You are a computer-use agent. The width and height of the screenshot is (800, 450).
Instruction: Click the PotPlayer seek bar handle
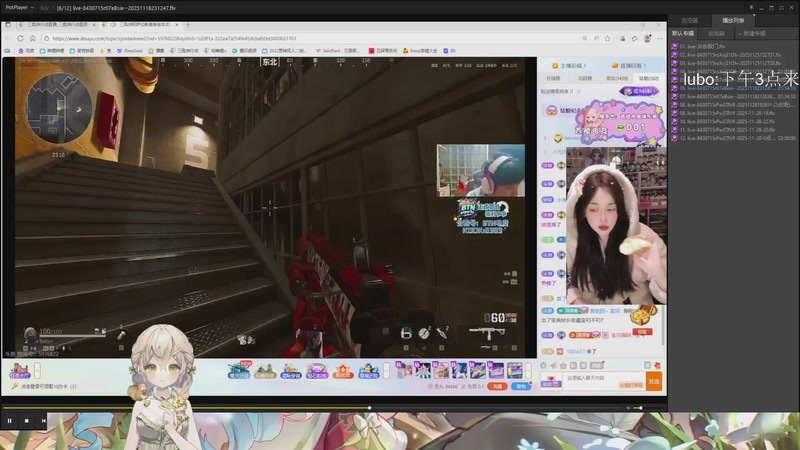[369, 408]
